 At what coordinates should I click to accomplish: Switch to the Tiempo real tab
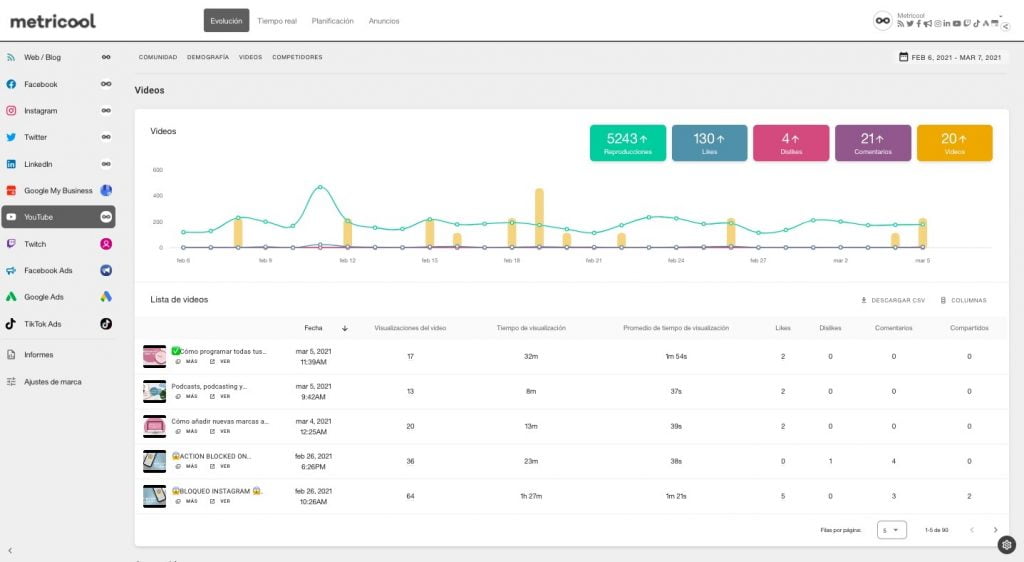point(277,21)
